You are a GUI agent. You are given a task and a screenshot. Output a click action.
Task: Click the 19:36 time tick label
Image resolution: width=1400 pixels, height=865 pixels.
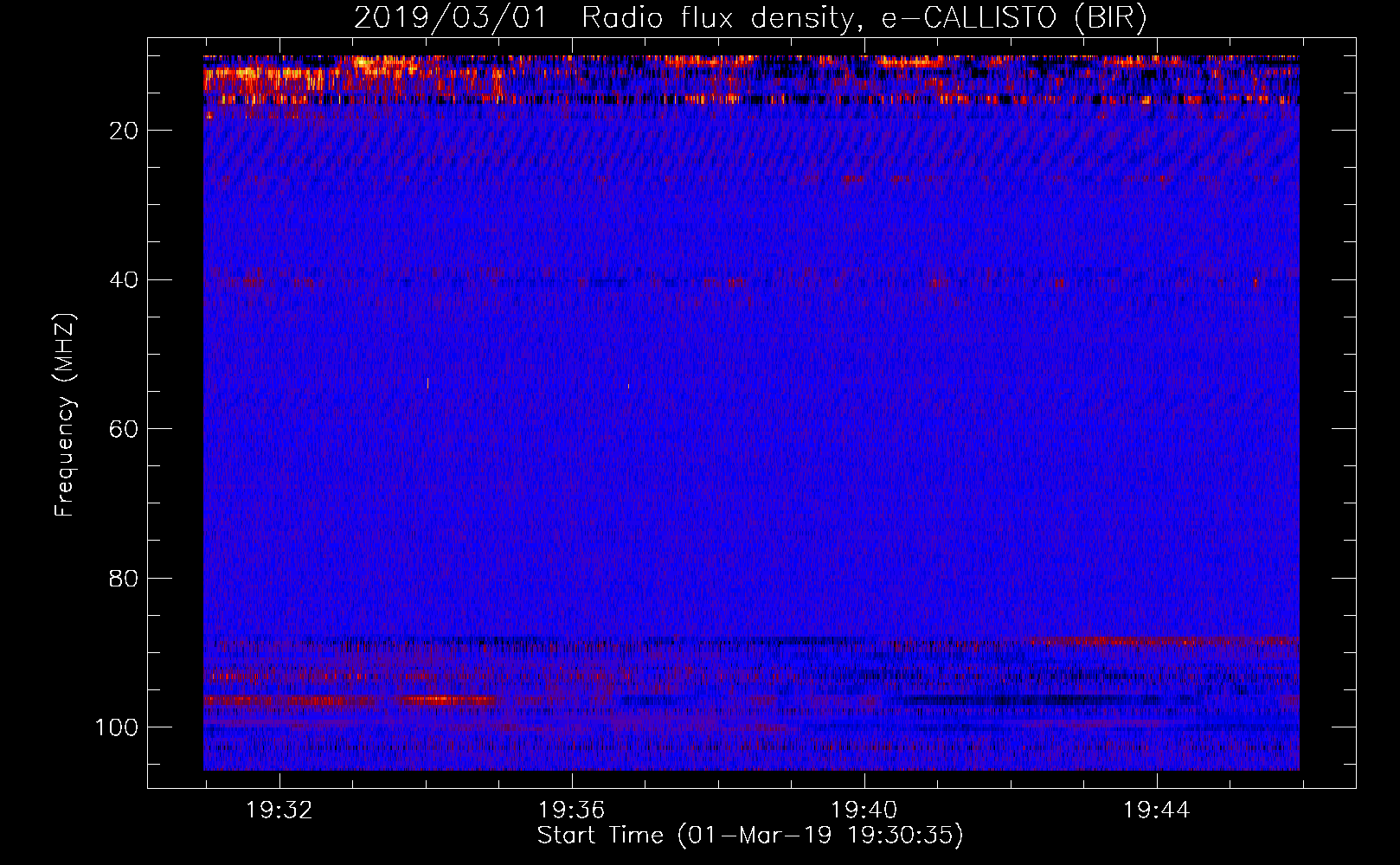tap(571, 811)
